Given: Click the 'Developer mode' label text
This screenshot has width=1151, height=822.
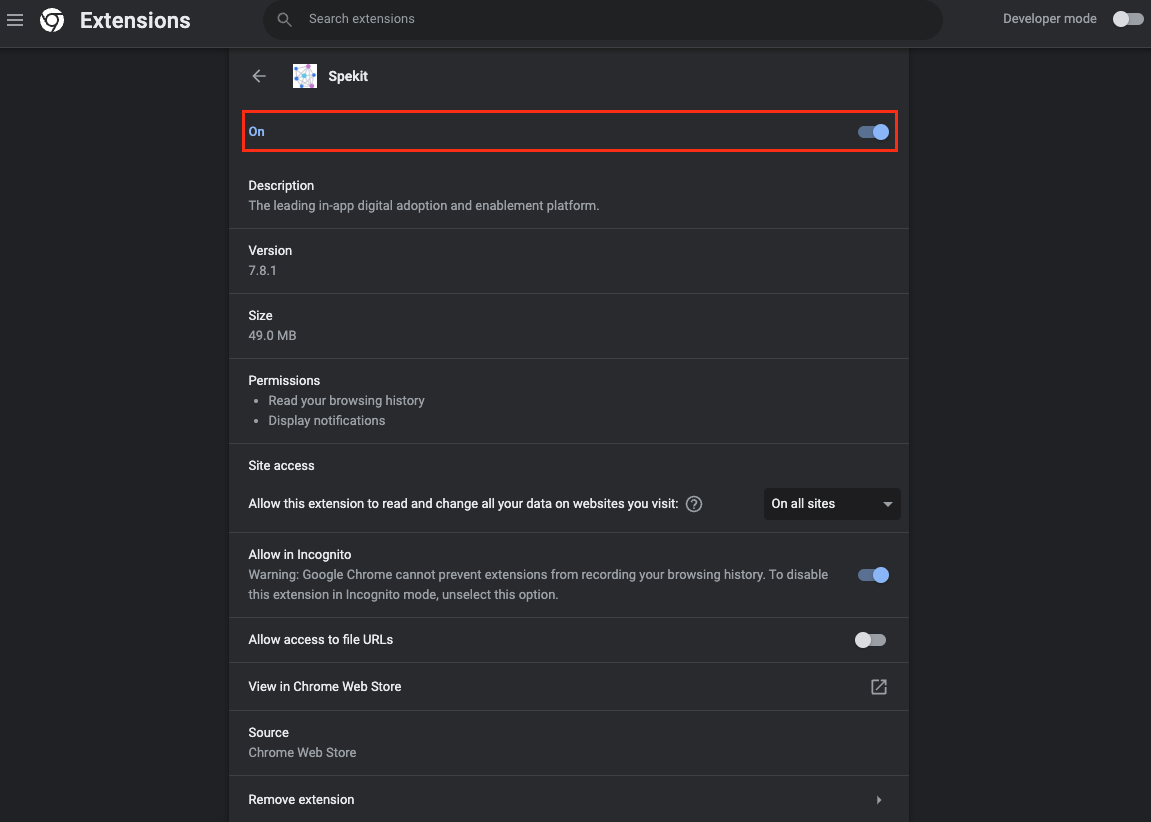Looking at the screenshot, I should coord(1049,19).
